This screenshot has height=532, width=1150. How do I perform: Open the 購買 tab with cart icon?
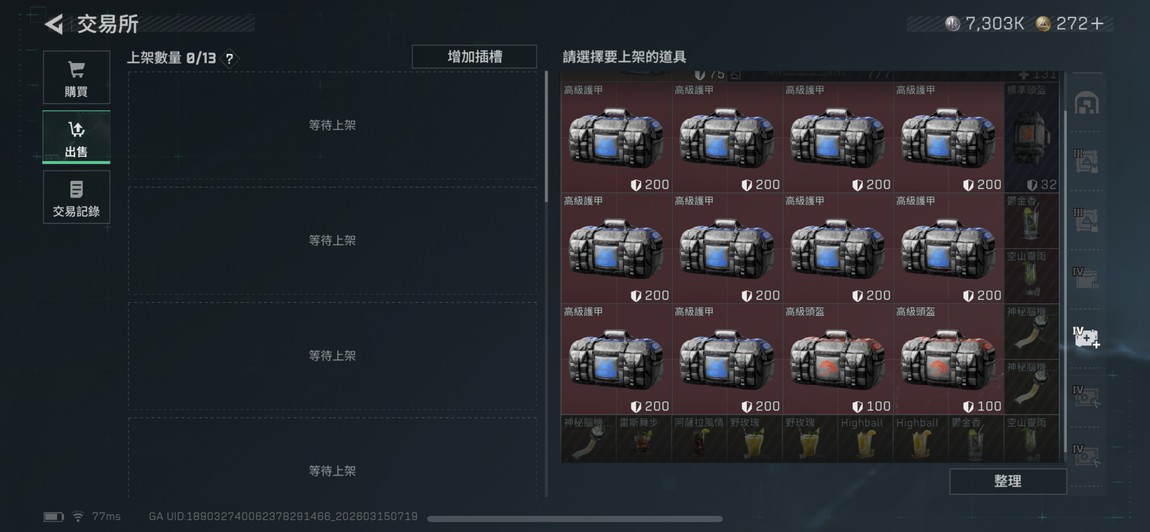click(x=76, y=78)
